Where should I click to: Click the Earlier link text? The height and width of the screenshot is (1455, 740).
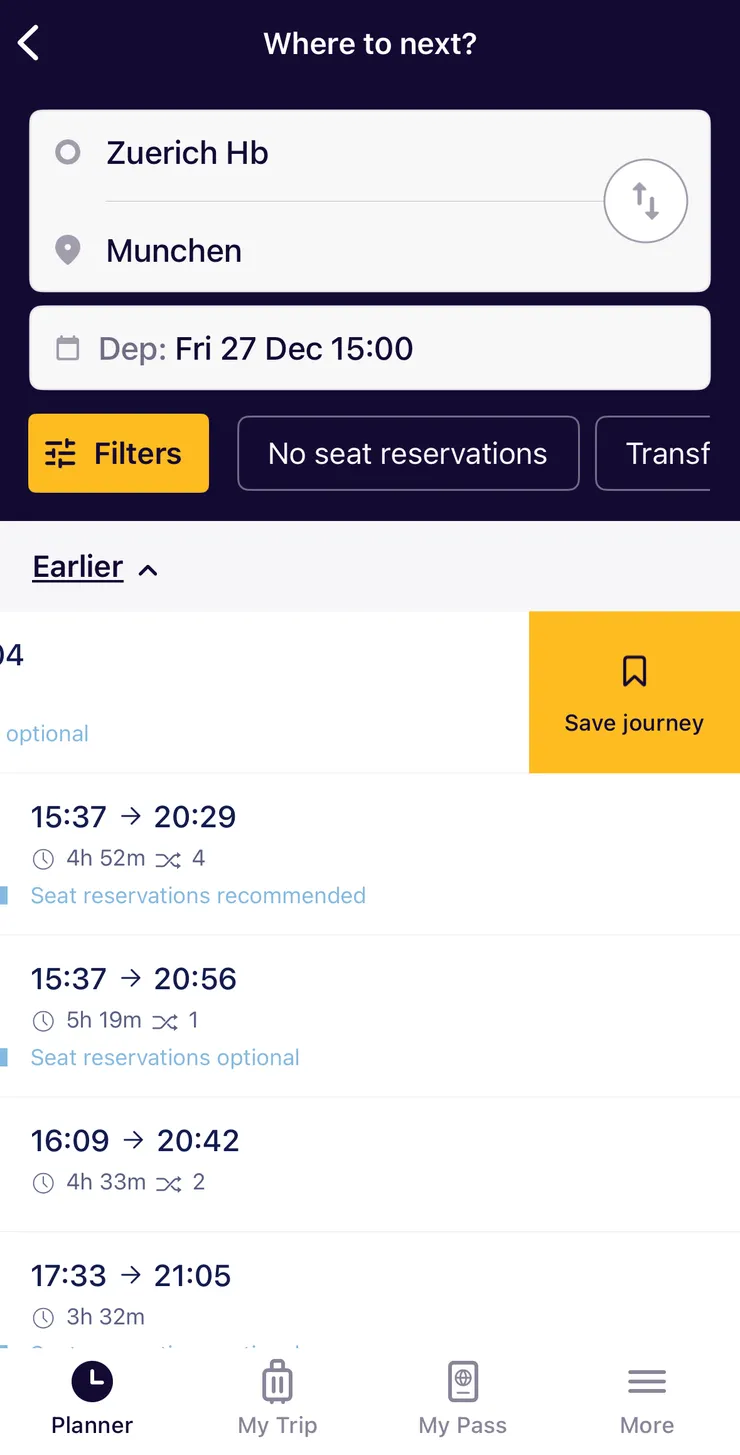77,567
